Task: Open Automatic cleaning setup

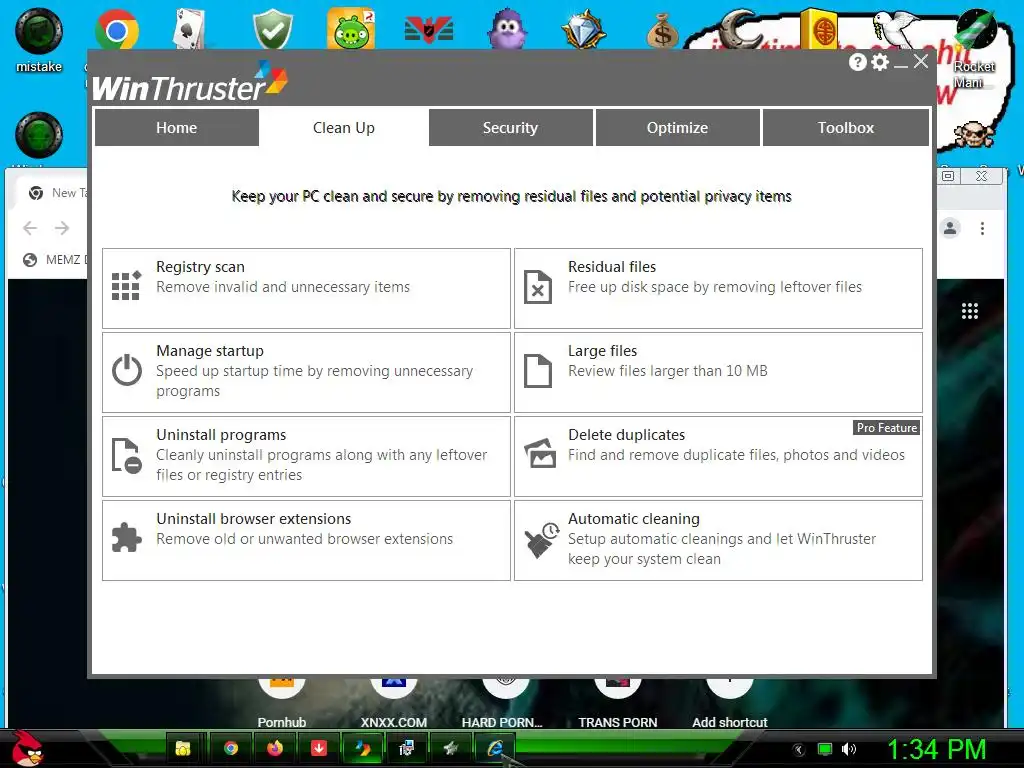Action: [x=718, y=540]
